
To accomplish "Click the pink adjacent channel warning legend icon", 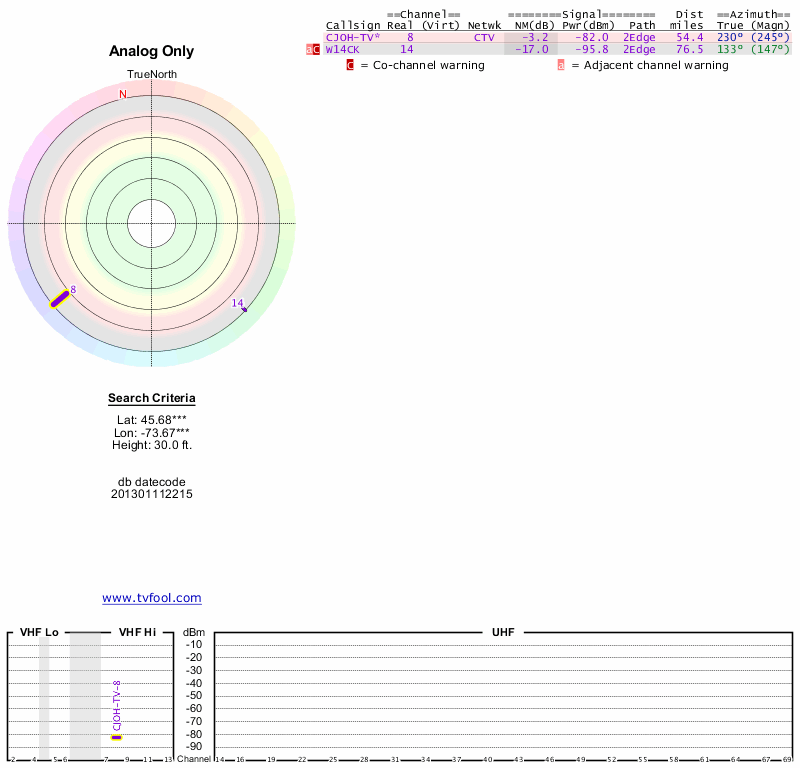I will [561, 65].
